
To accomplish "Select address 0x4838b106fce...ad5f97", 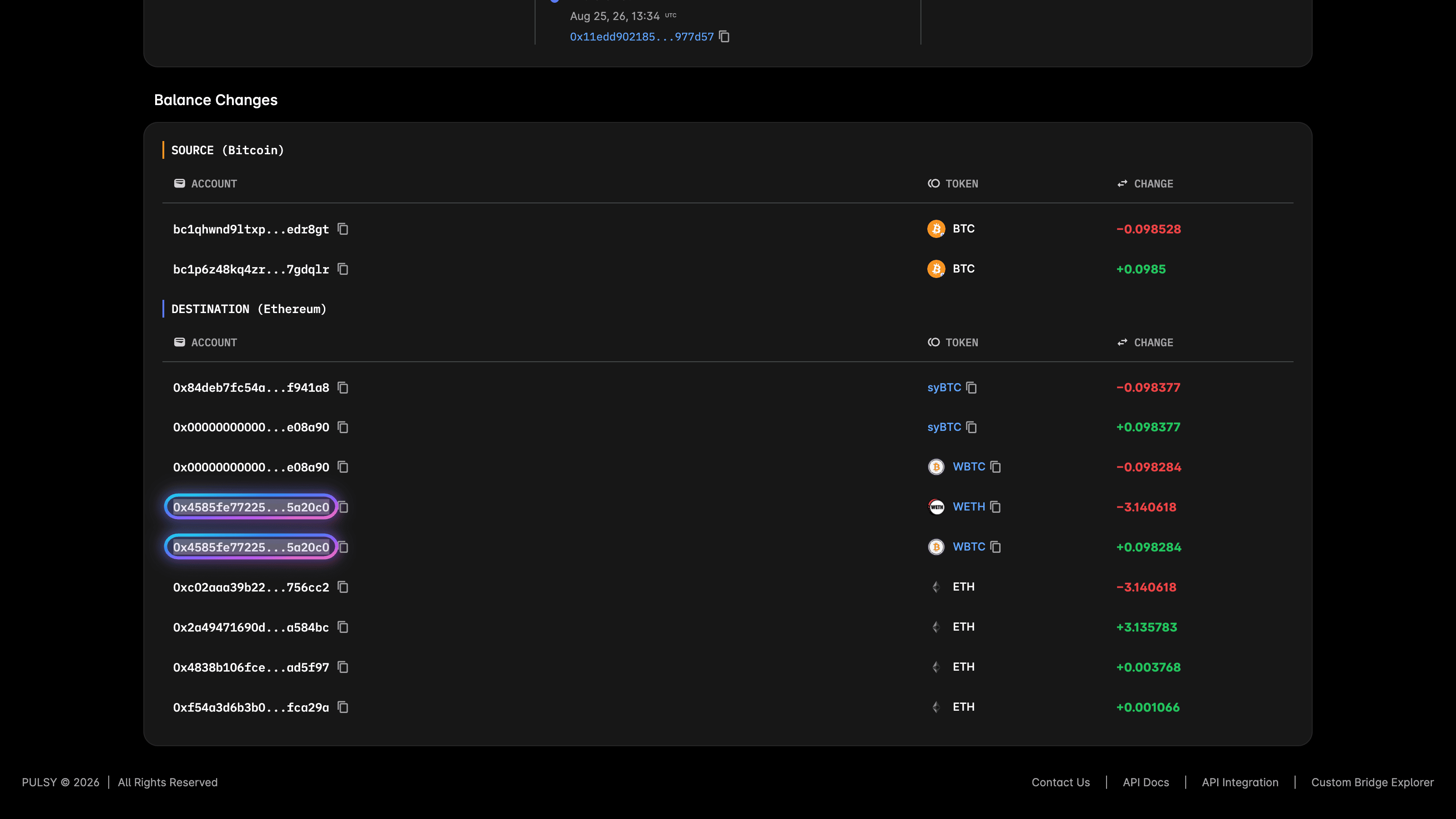I will pos(251,667).
